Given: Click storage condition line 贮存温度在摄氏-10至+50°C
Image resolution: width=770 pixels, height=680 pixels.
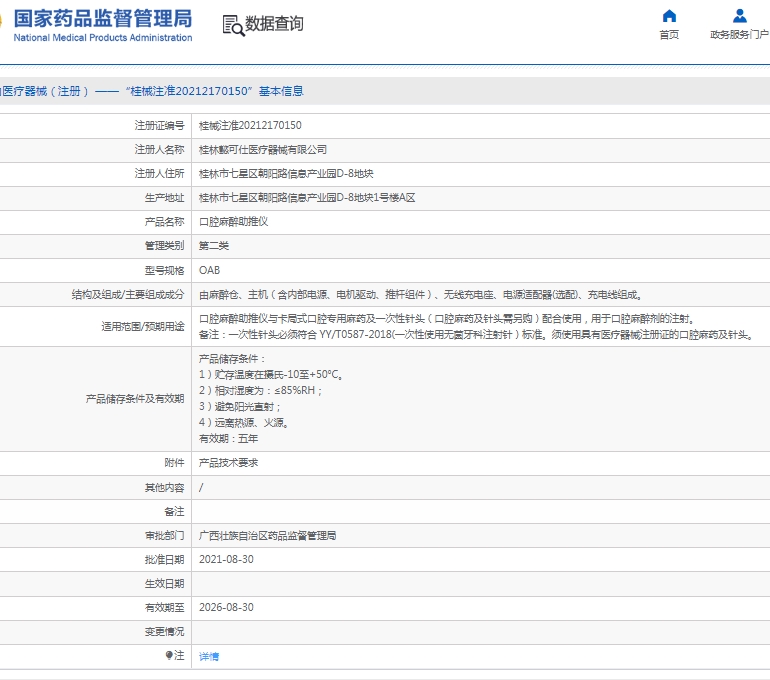Looking at the screenshot, I should (x=271, y=375).
